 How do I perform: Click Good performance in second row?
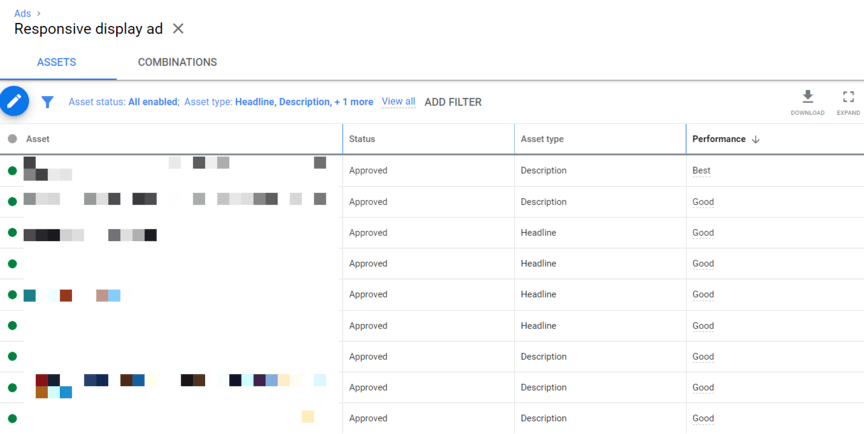pos(703,202)
